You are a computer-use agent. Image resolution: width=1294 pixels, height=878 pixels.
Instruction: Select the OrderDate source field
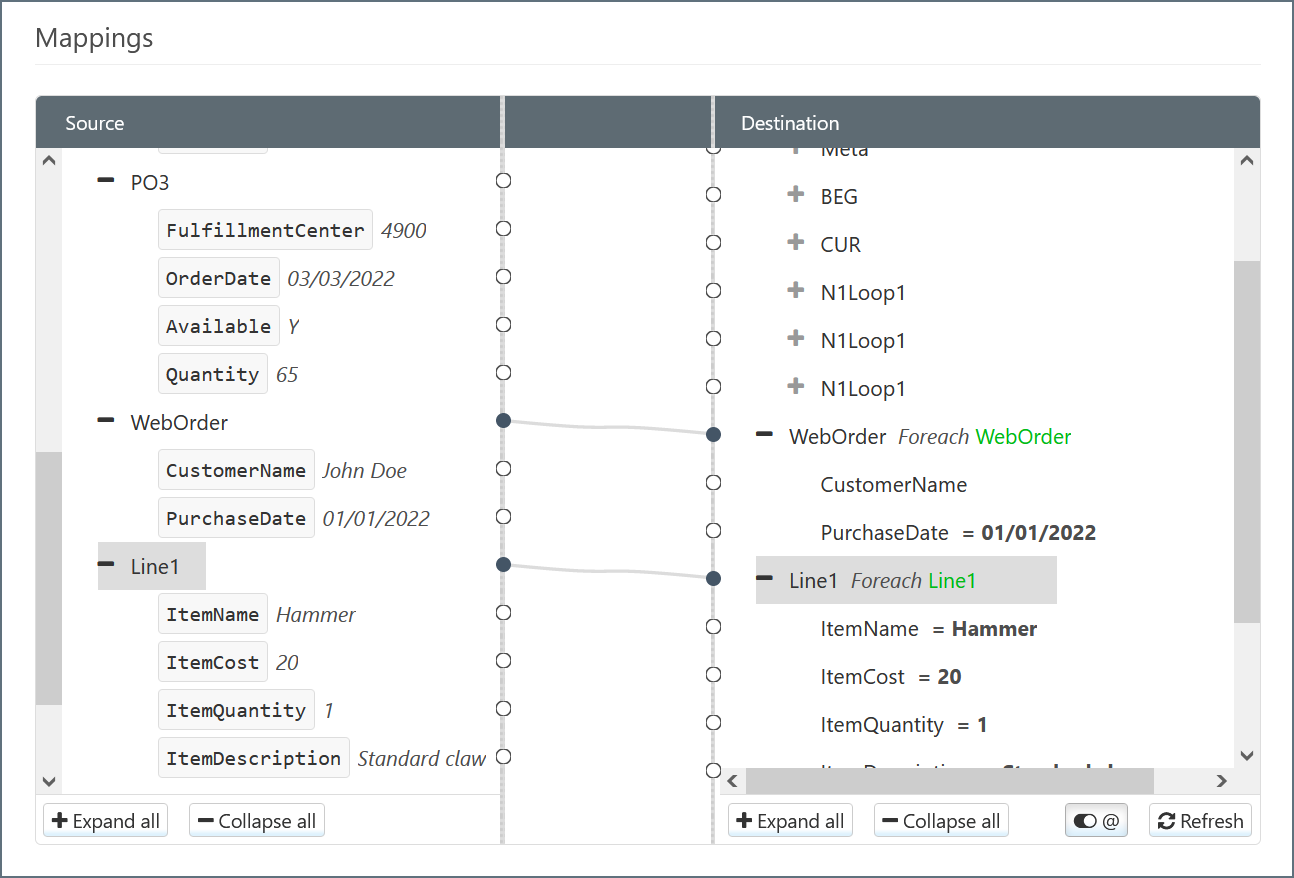tap(218, 278)
